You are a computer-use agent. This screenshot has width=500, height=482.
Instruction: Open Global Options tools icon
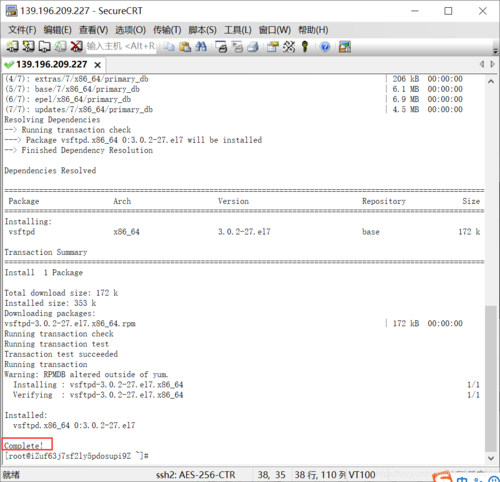click(x=289, y=46)
